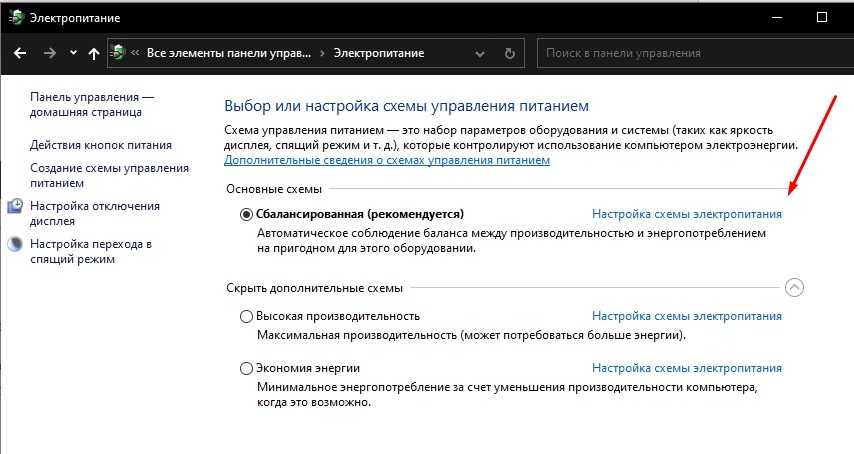Image resolution: width=854 pixels, height=454 pixels.
Task: Refresh the Электропитание page
Action: pyautogui.click(x=510, y=53)
